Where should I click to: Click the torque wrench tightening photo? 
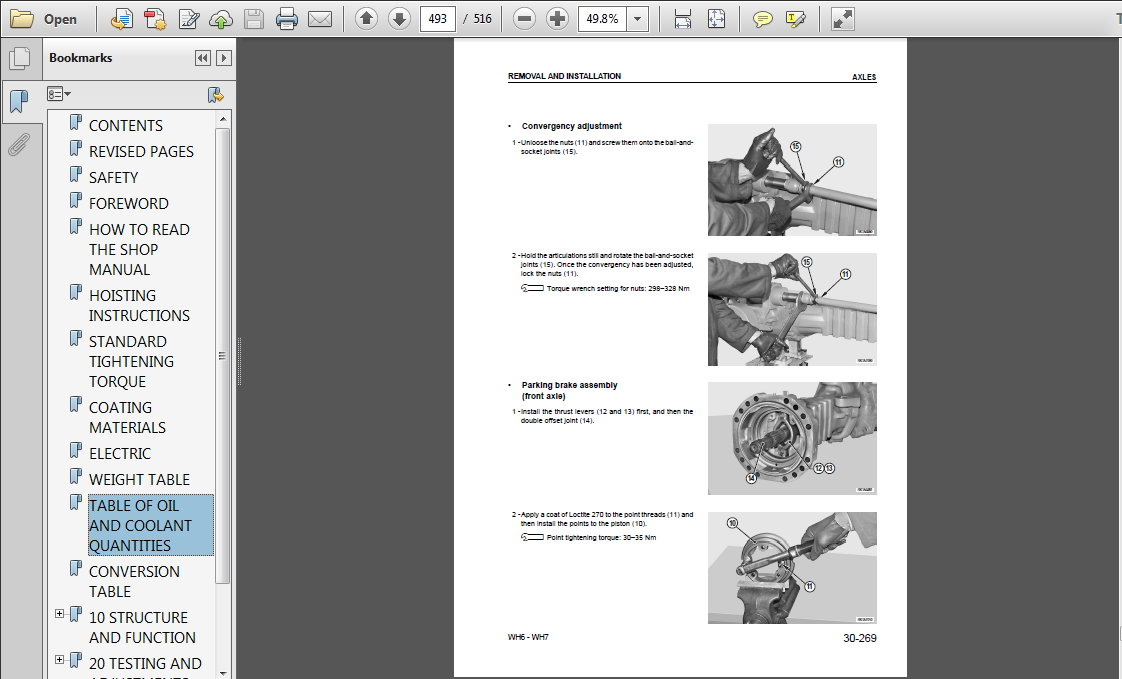pos(792,309)
